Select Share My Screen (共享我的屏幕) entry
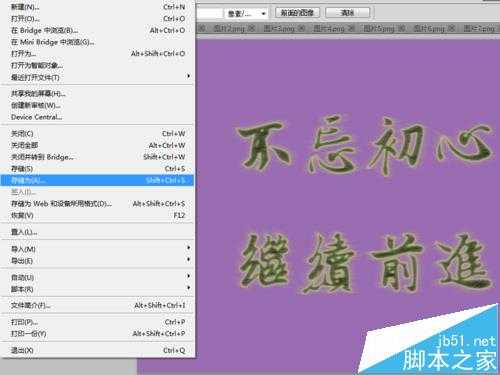500x375 pixels. pyautogui.click(x=97, y=94)
